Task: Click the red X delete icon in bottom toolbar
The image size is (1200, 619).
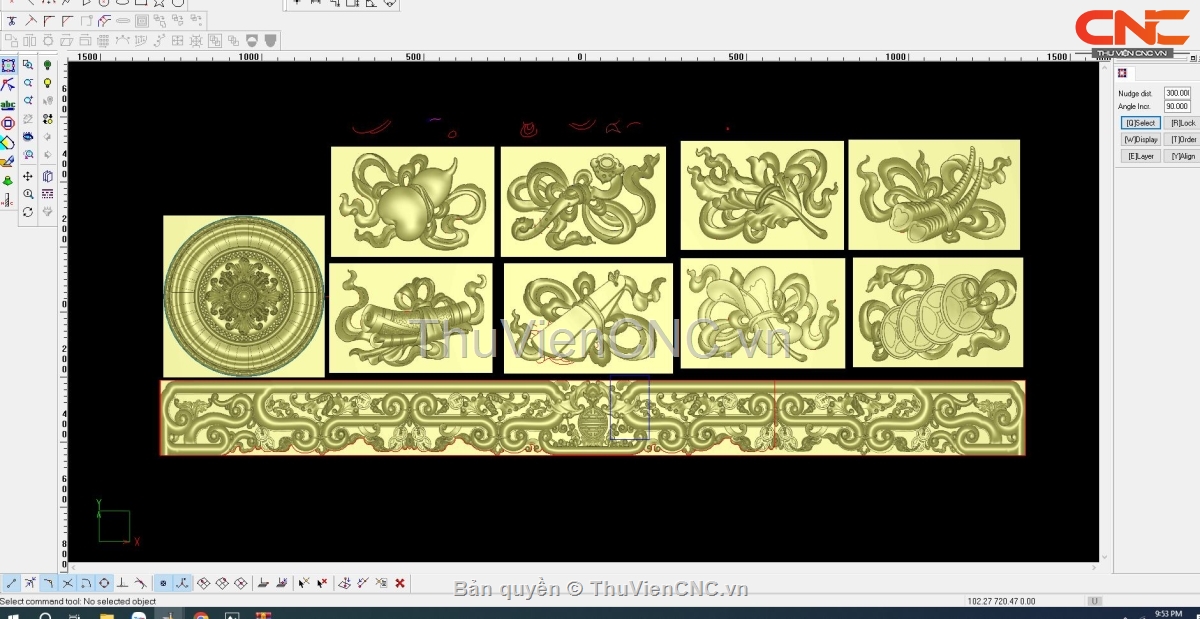Action: [400, 583]
